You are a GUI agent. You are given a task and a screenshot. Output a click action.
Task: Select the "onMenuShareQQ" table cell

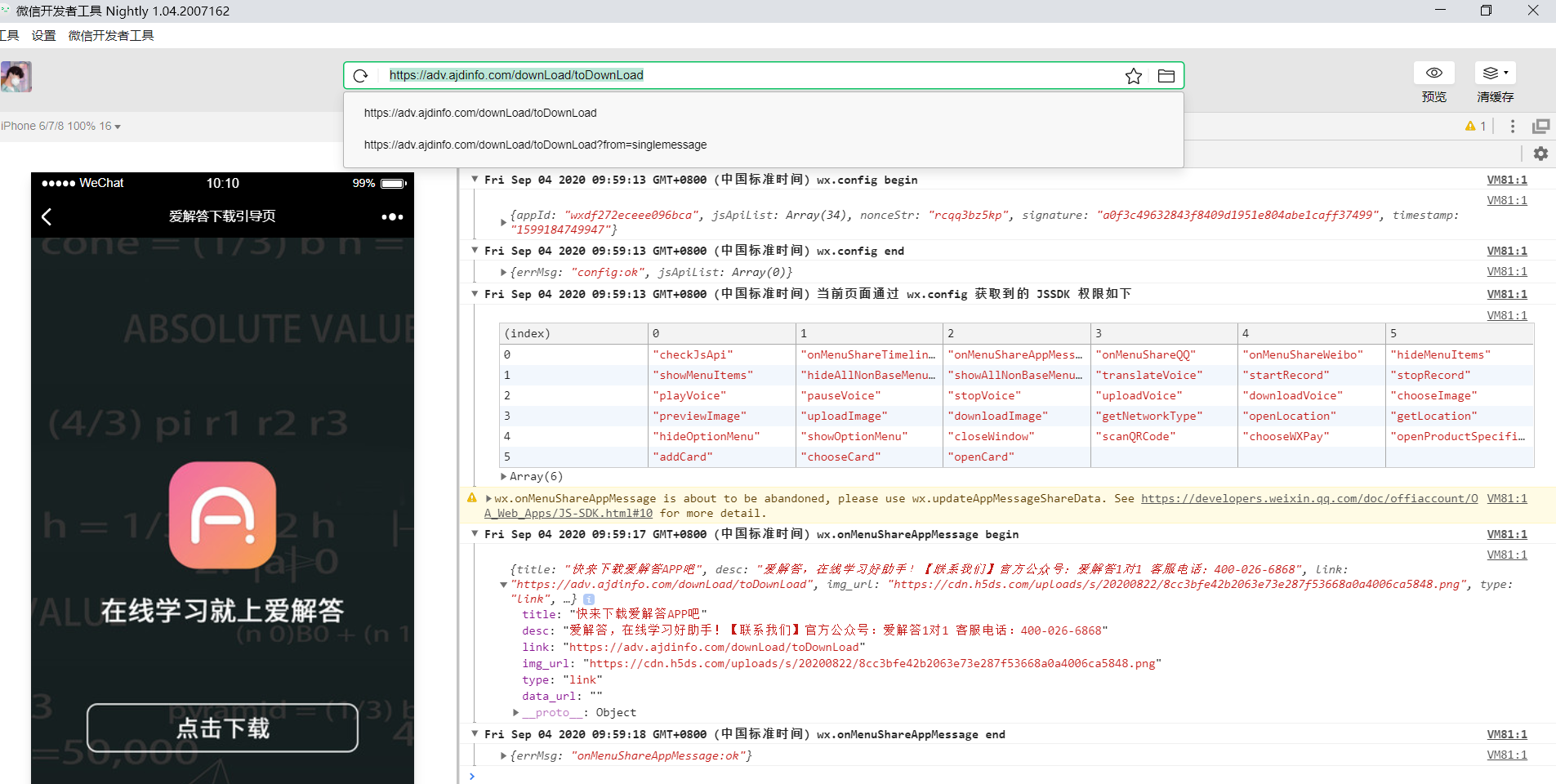point(1164,354)
